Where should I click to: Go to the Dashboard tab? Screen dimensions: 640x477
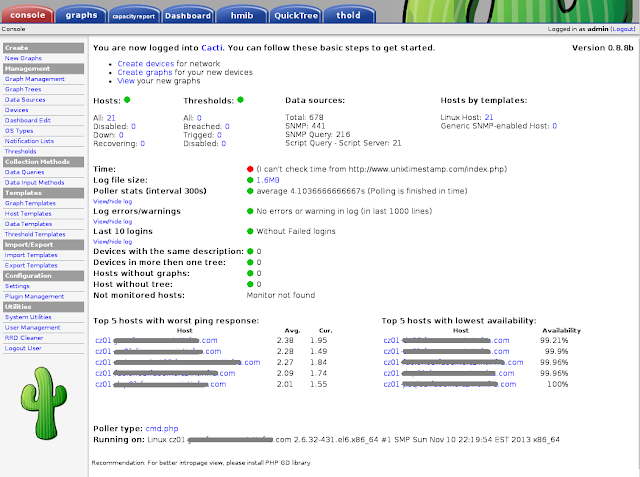pos(188,16)
